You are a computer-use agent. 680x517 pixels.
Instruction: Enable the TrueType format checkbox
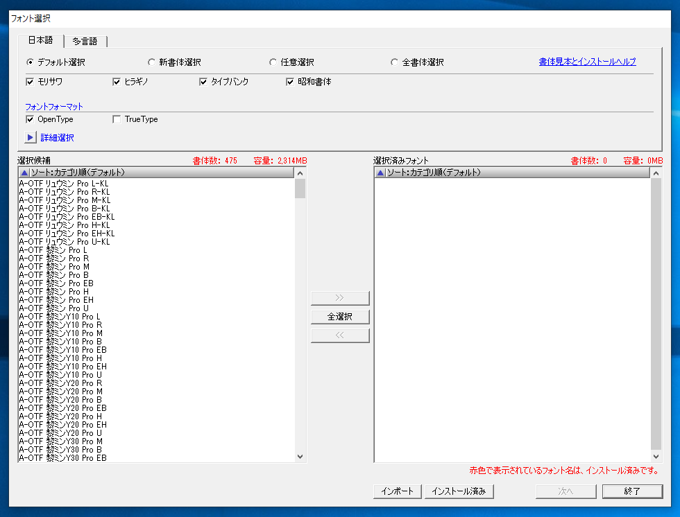(116, 119)
